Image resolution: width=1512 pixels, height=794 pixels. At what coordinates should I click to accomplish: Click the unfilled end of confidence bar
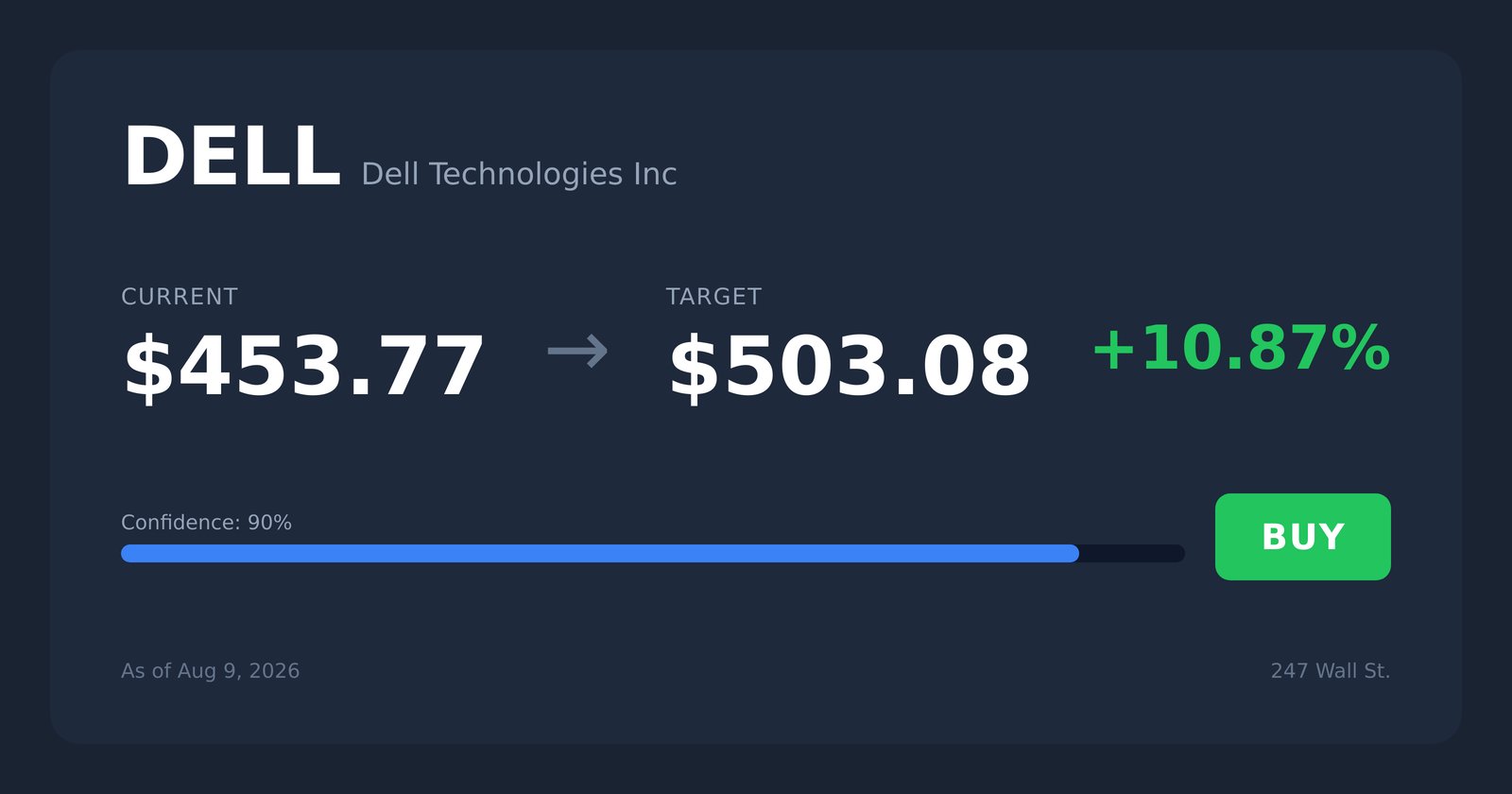point(1132,553)
